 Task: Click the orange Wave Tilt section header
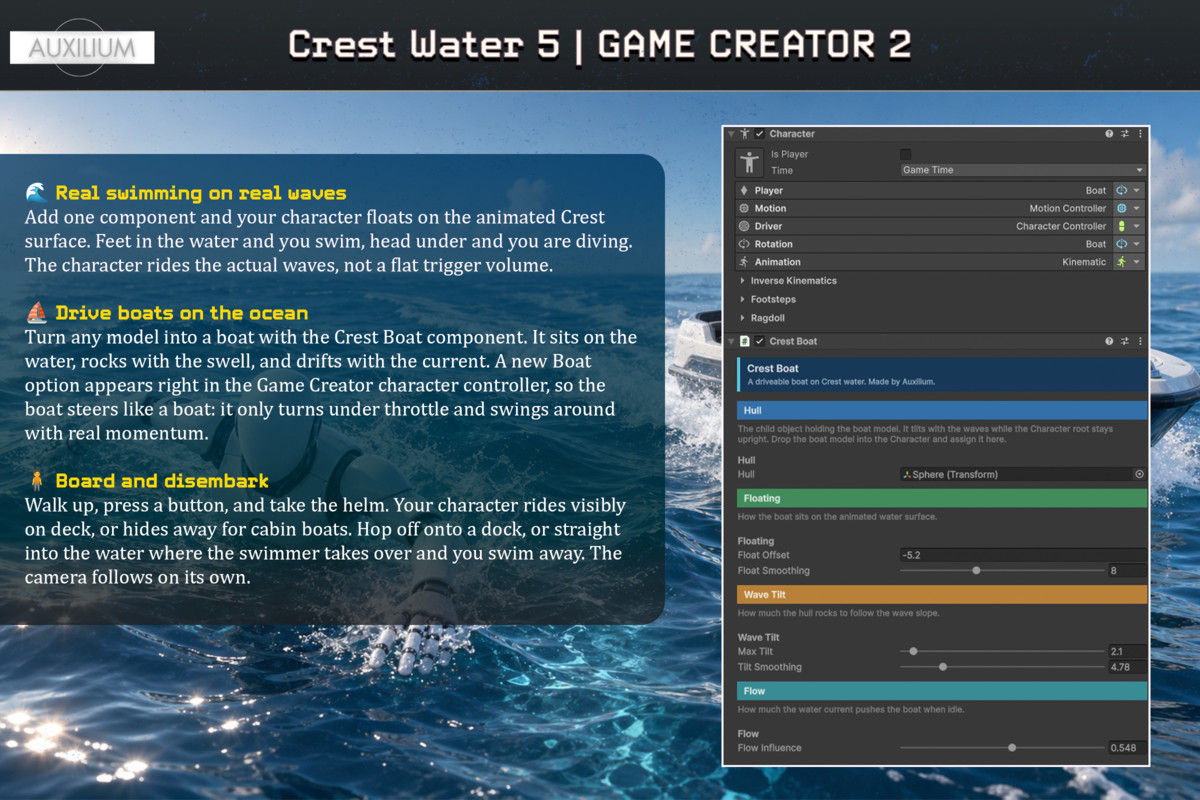coord(942,595)
